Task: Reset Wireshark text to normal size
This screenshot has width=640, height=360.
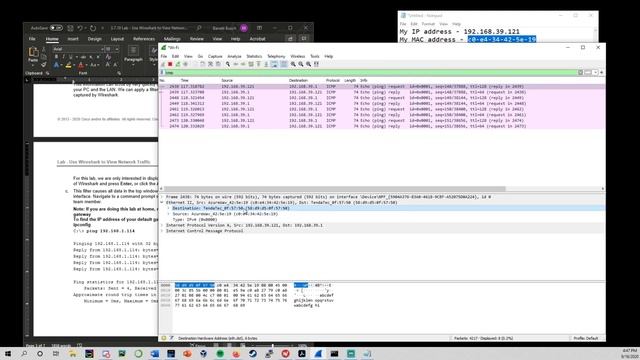Action: coord(309,64)
